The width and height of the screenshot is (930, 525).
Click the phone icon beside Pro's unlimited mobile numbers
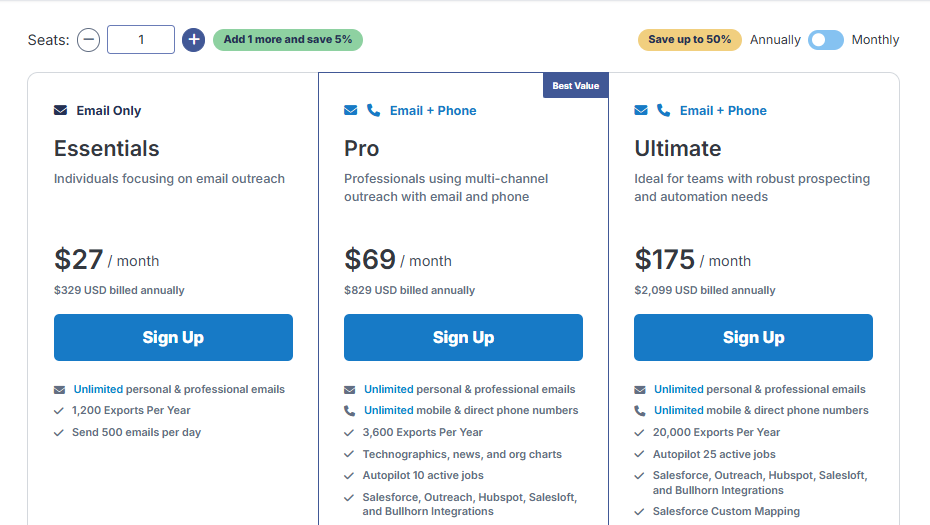(349, 410)
